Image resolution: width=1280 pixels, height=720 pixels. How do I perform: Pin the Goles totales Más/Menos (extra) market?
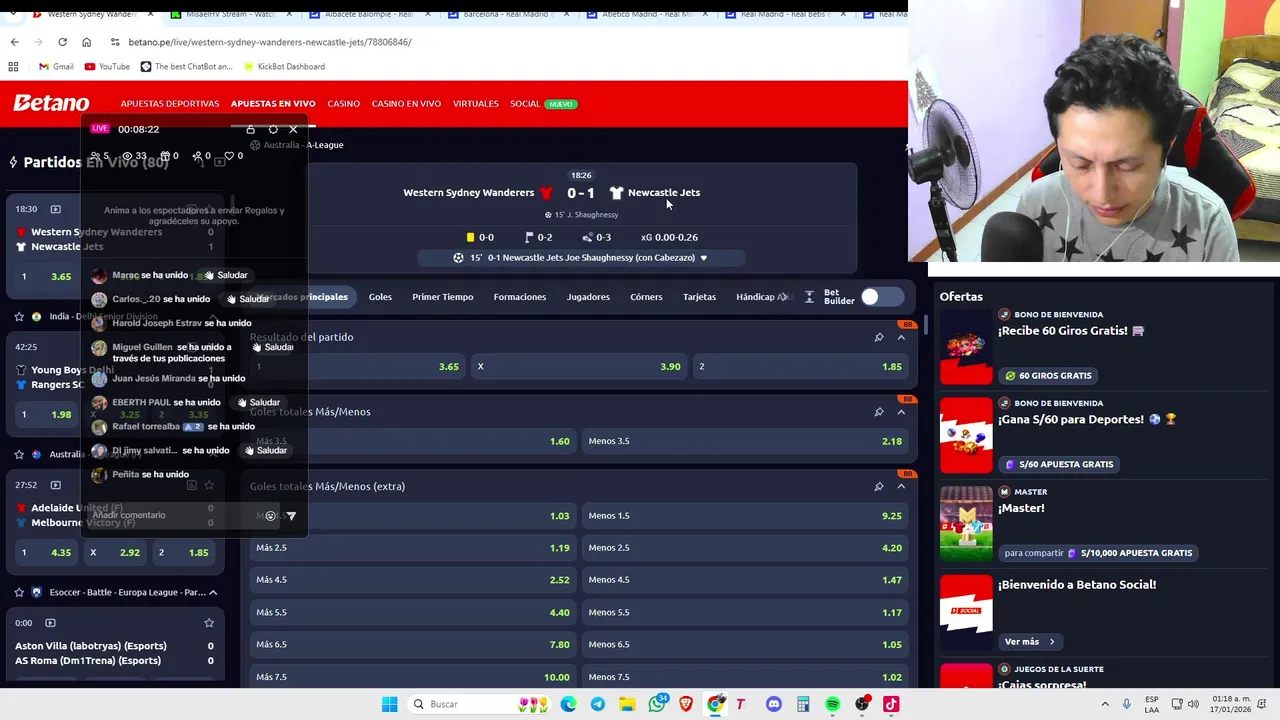[x=879, y=486]
